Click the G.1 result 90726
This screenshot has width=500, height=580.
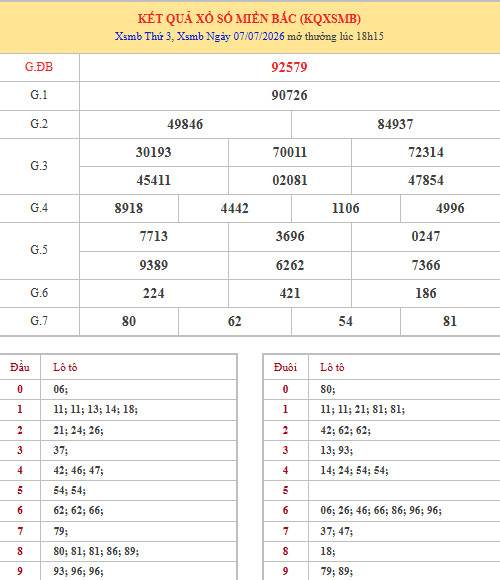pos(289,95)
